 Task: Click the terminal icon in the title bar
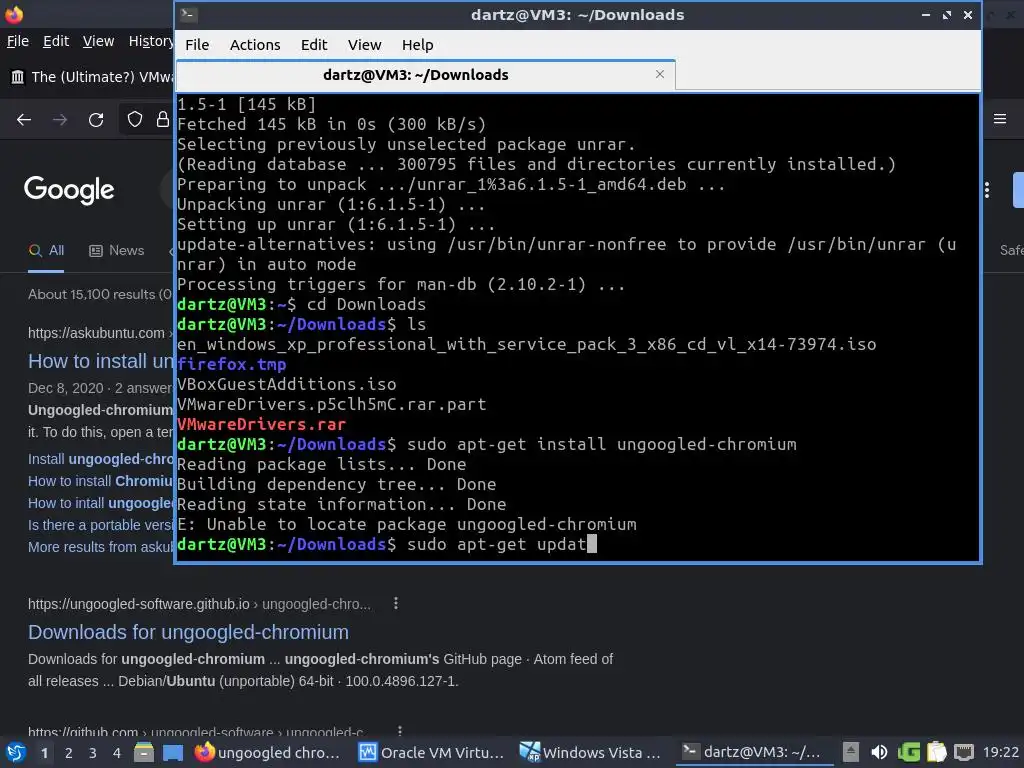click(x=189, y=14)
